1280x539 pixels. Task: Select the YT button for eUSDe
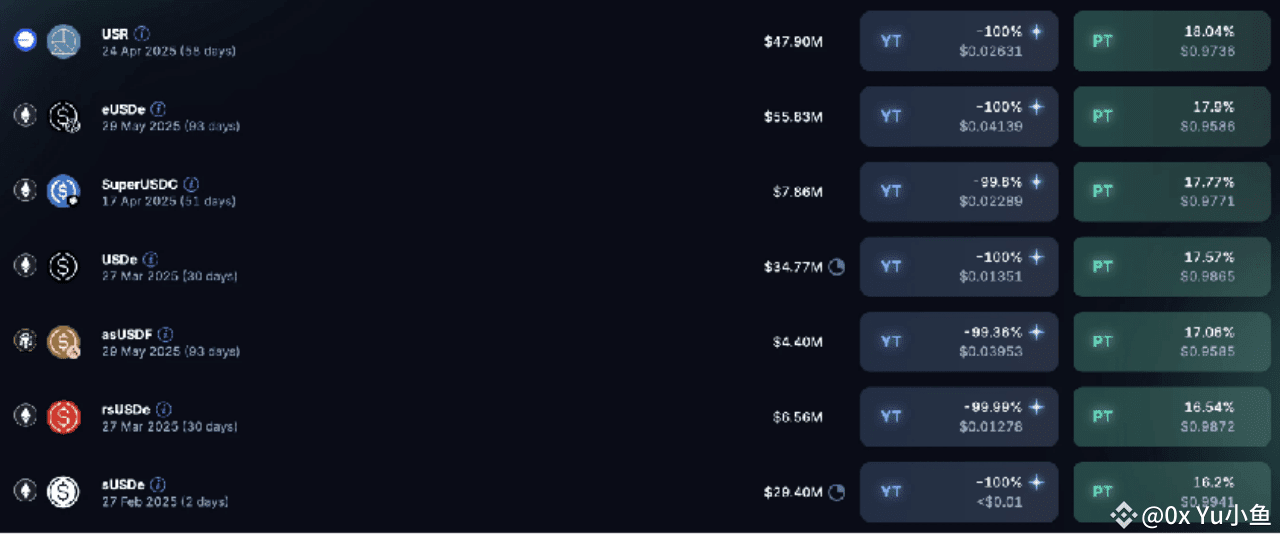[958, 116]
